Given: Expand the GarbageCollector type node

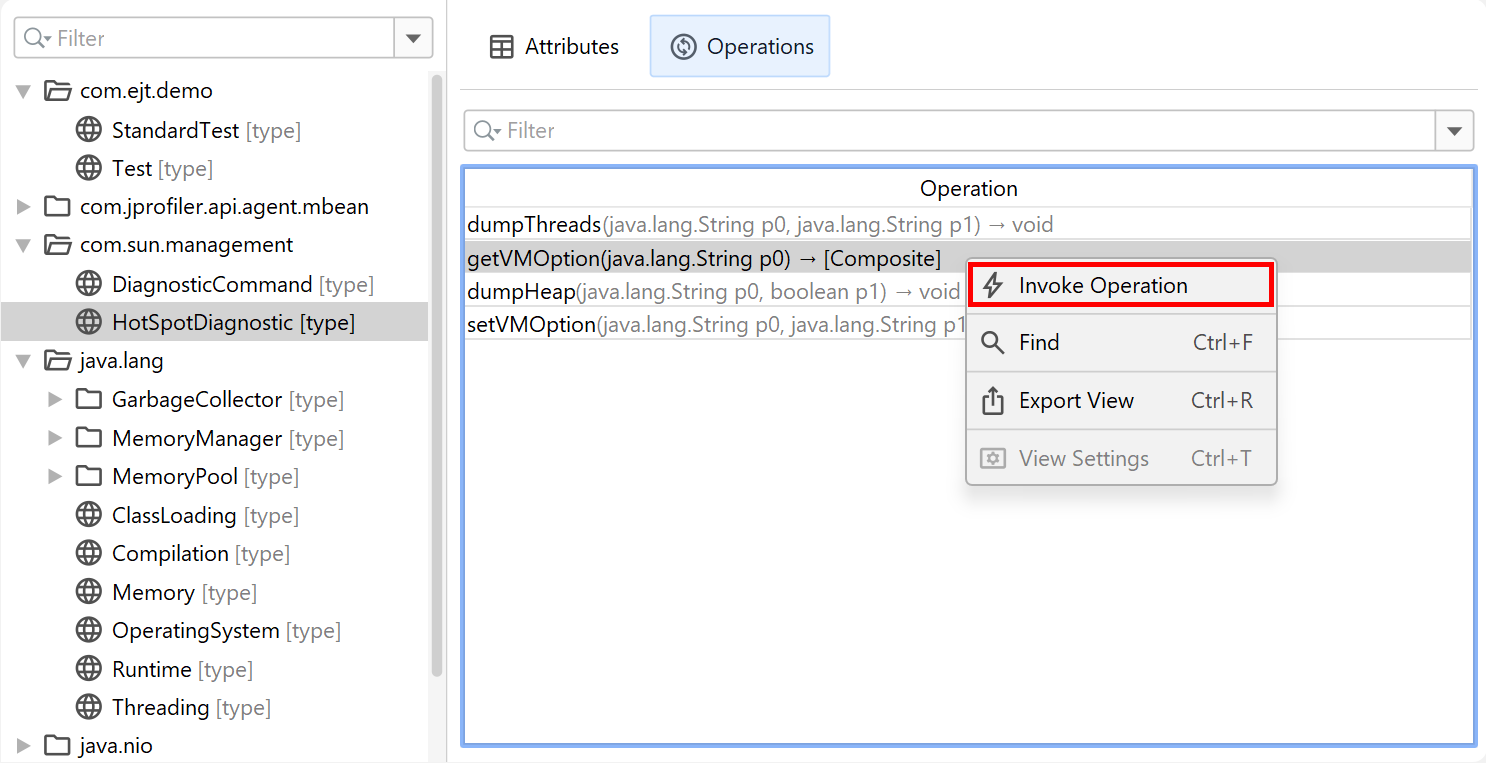Looking at the screenshot, I should click(x=56, y=400).
